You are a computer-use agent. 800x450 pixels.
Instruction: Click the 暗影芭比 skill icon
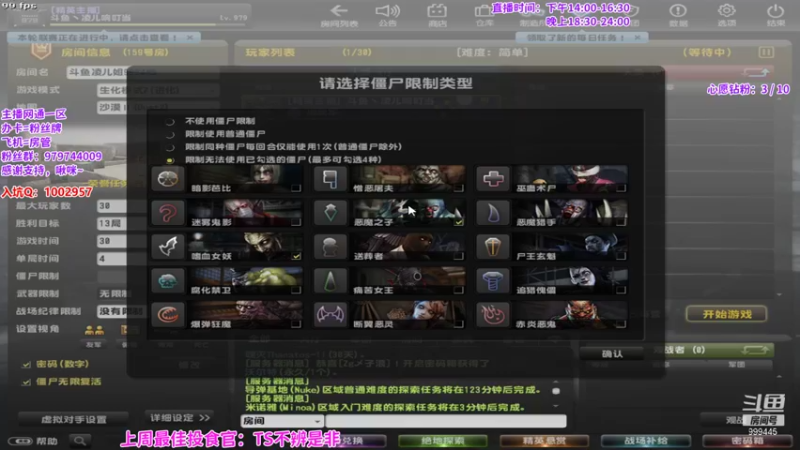click(168, 179)
